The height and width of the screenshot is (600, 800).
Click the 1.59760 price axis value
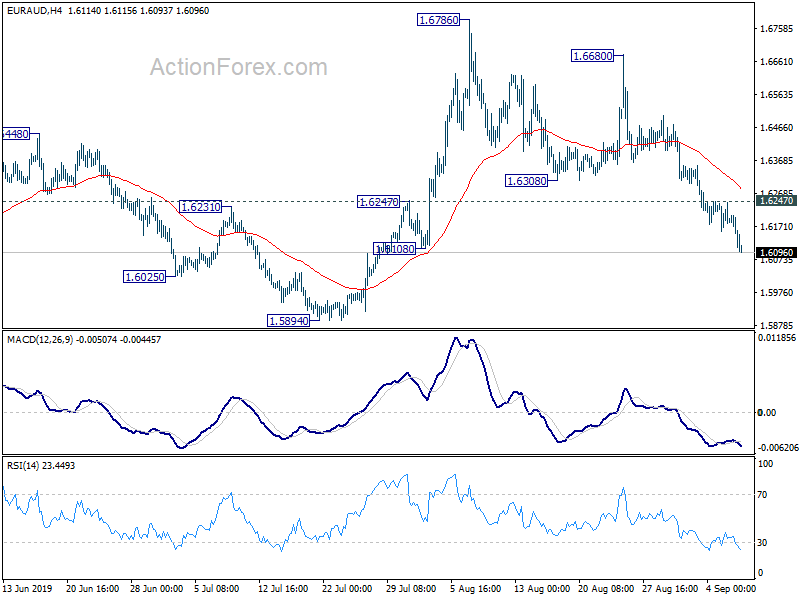pyautogui.click(x=777, y=293)
